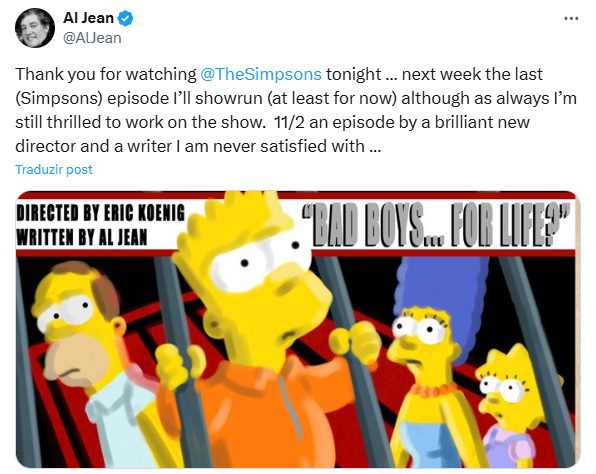Image resolution: width=596 pixels, height=474 pixels.
Task: Click the Al Jean display name
Action: point(88,18)
